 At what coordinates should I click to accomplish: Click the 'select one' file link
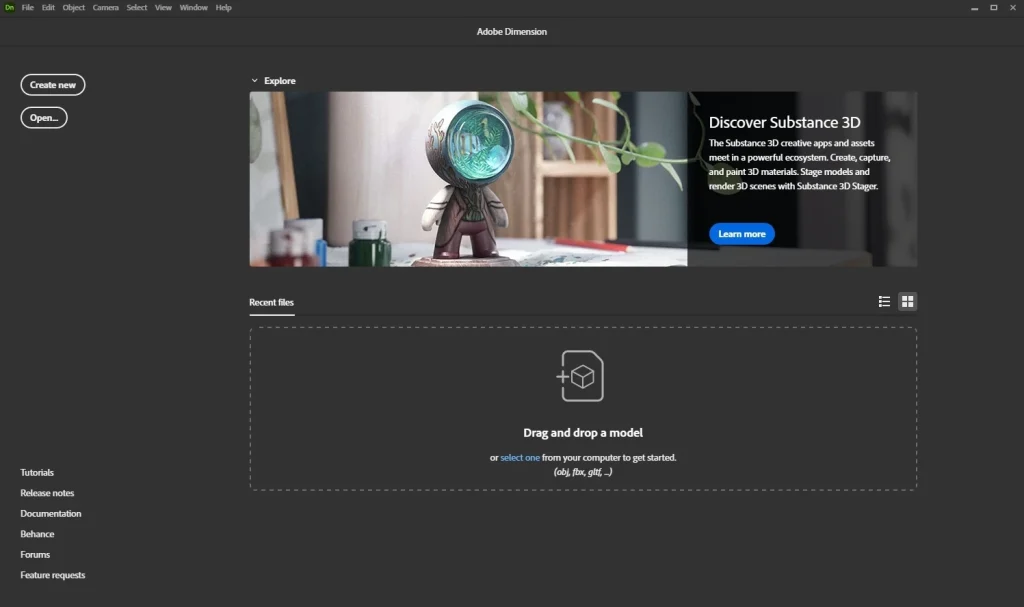(520, 458)
